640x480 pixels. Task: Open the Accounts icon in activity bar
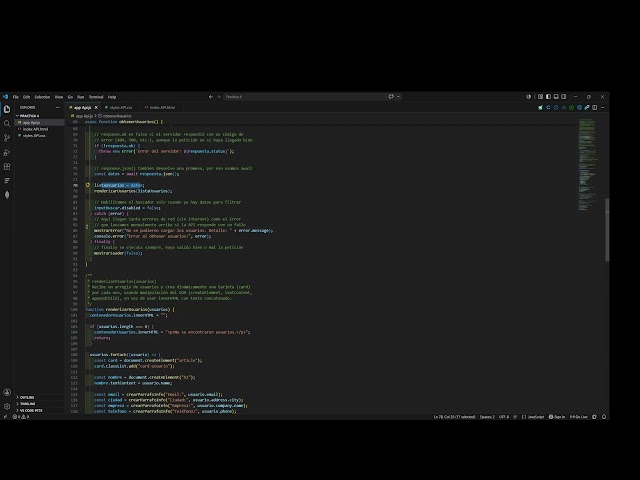(7, 392)
